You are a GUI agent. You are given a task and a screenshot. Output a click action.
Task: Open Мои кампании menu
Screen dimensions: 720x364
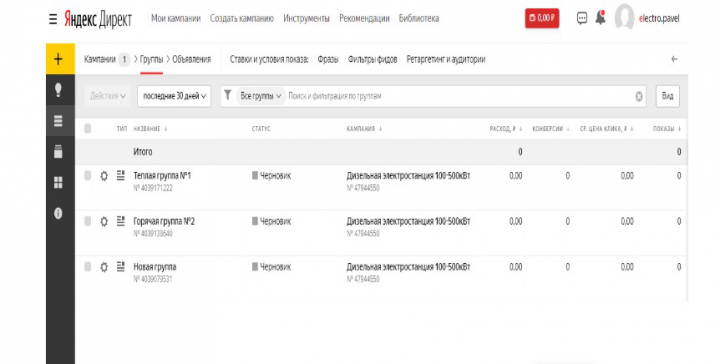(176, 18)
